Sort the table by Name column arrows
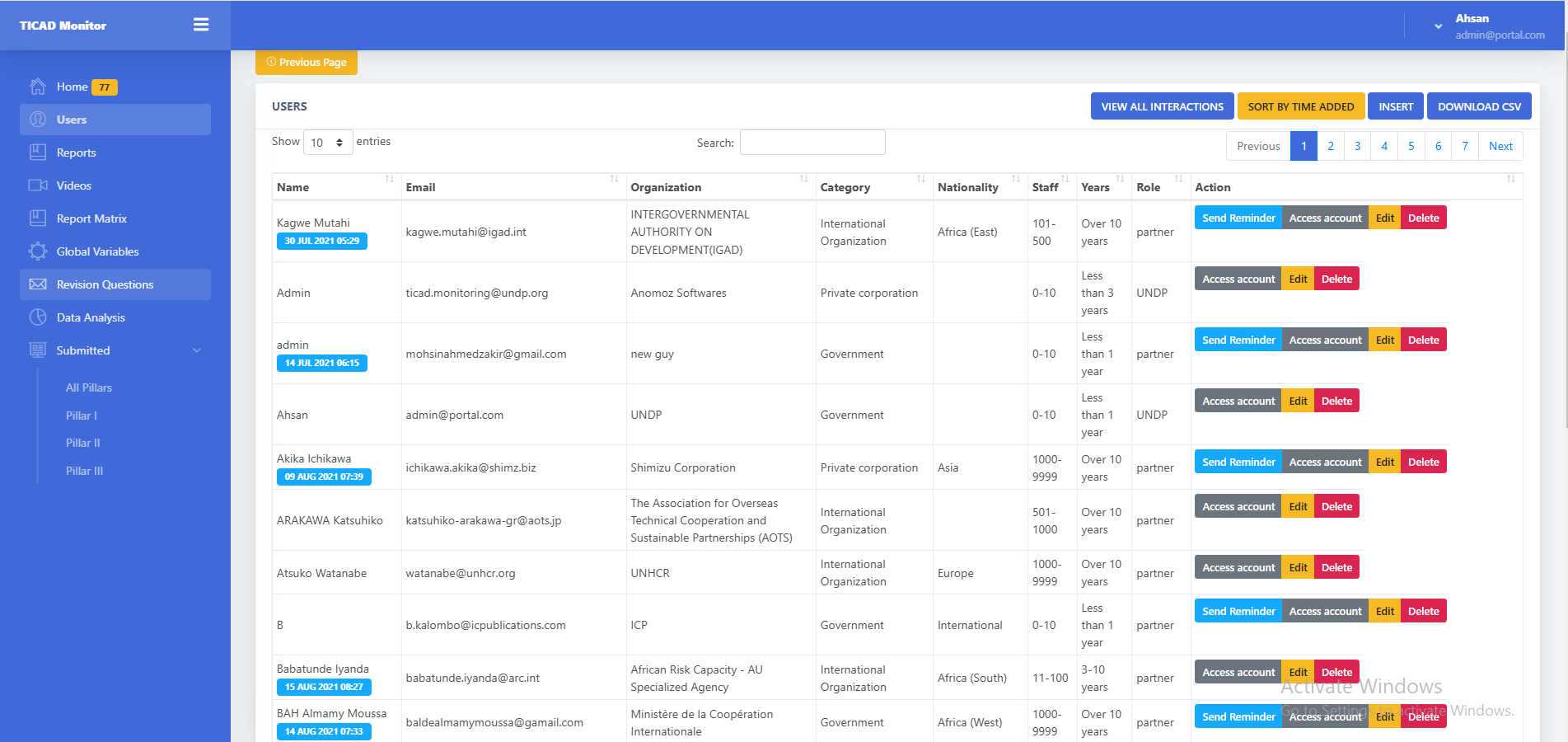This screenshot has width=1568, height=742. 389,179
